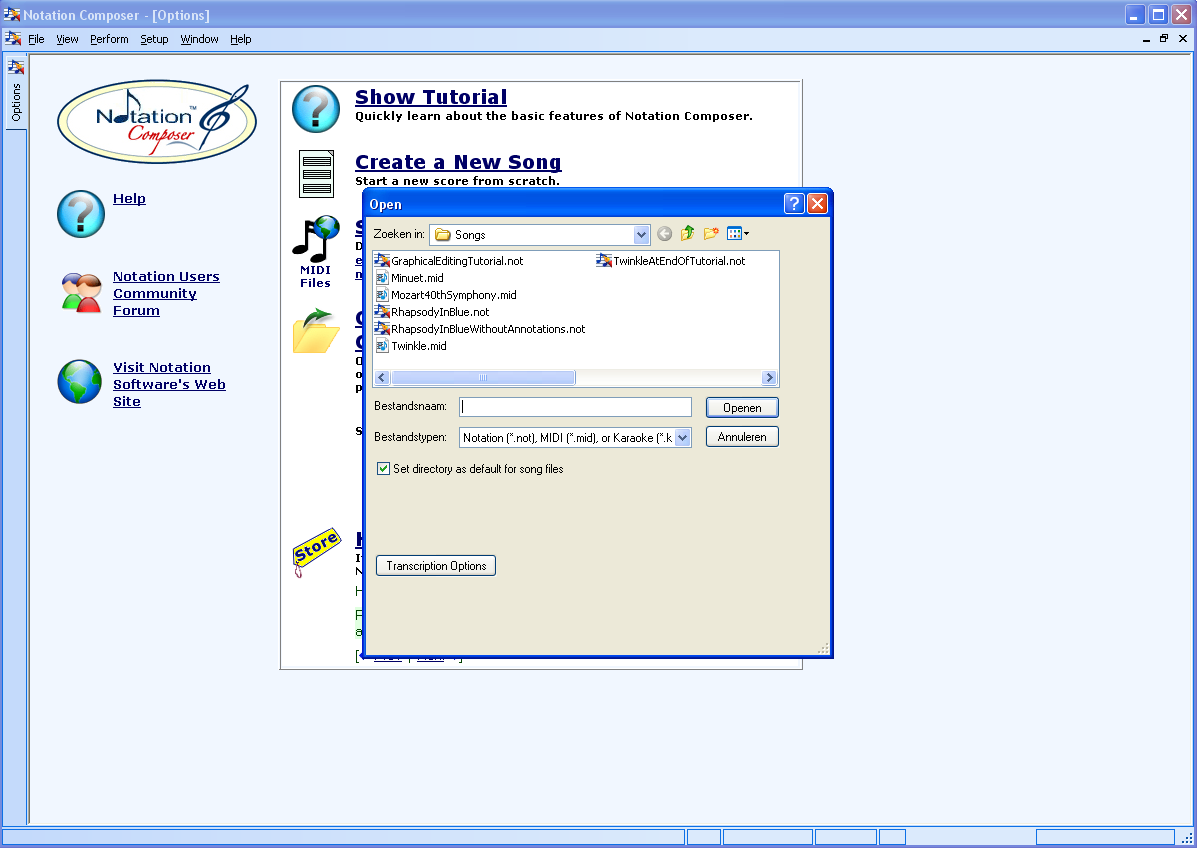Click the Annuleren button
The image size is (1197, 848).
742,437
